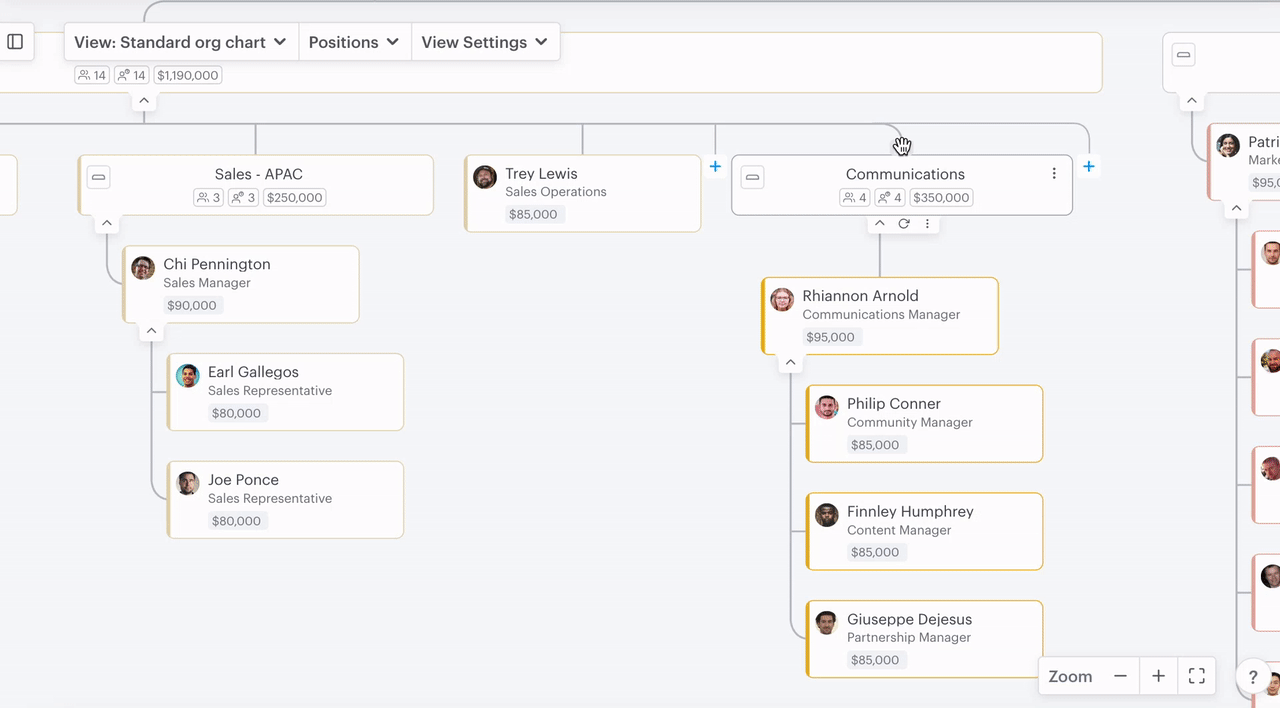
Task: Select the Giuseppe Dejesus employee card
Action: tap(923, 638)
